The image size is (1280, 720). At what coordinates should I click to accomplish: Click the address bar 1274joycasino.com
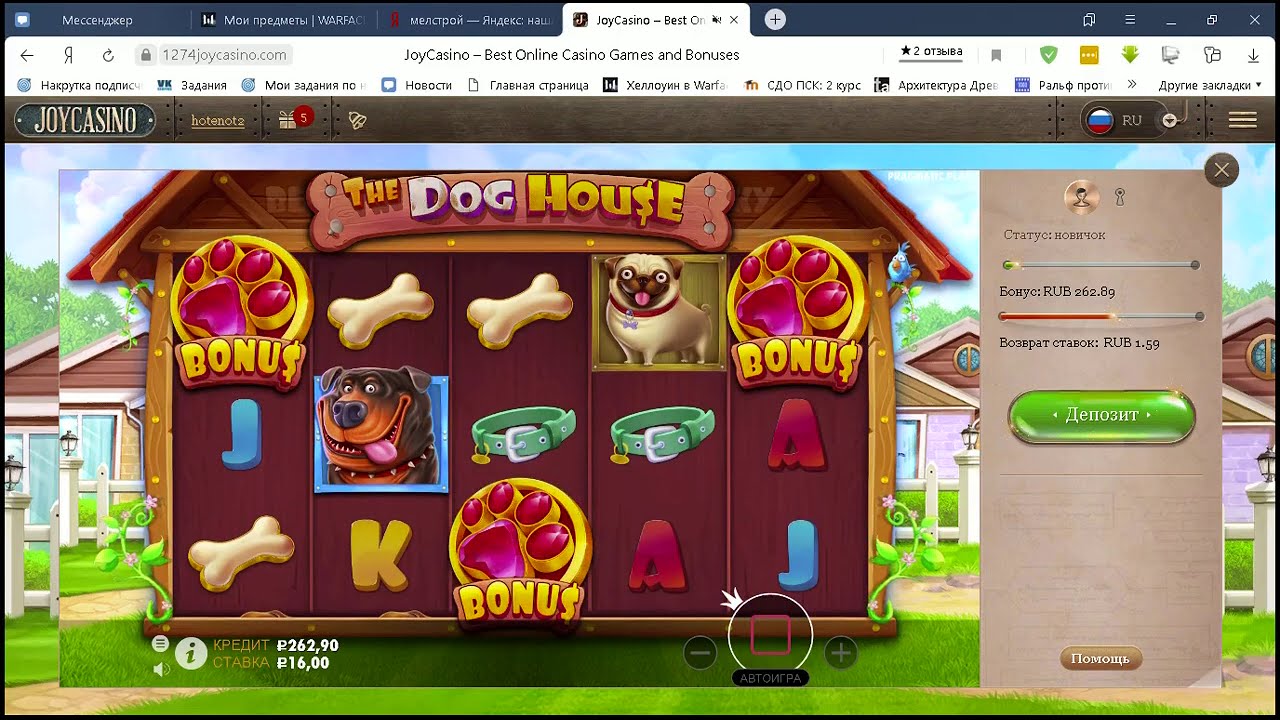(x=225, y=55)
